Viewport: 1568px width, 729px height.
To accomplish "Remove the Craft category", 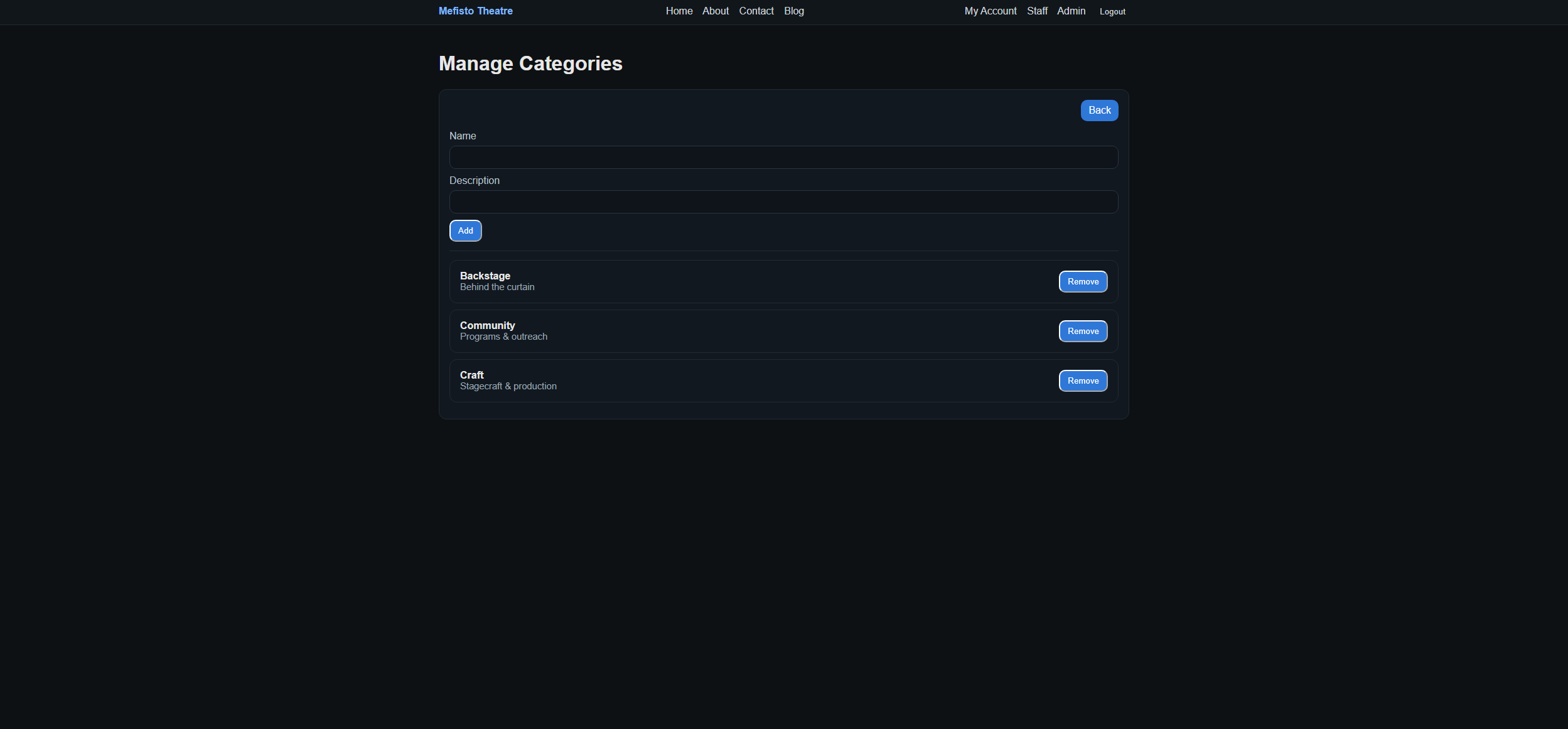I will [1082, 381].
